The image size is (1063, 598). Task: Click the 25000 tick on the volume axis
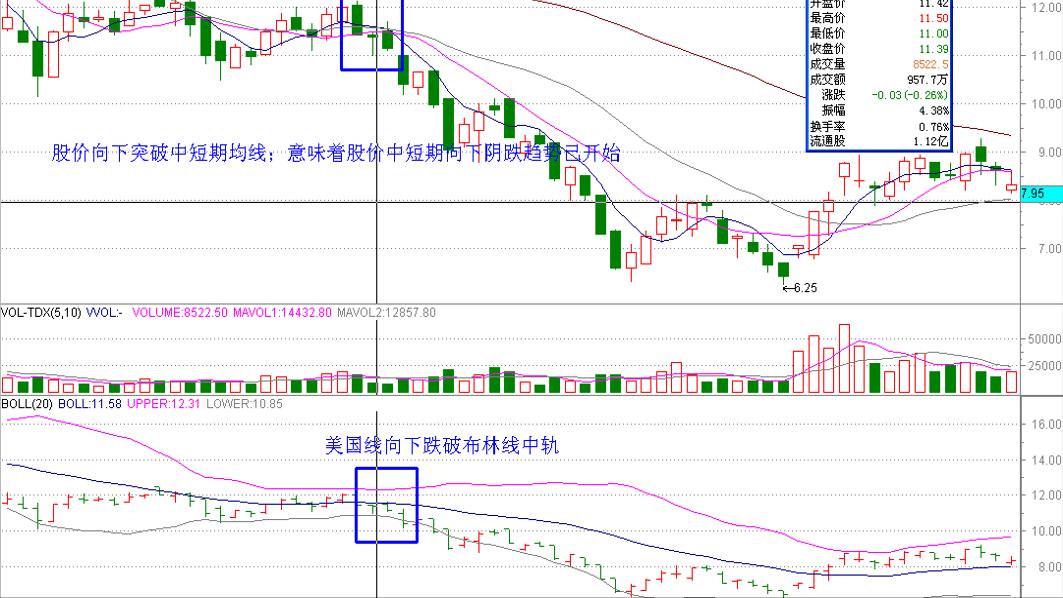[1046, 365]
